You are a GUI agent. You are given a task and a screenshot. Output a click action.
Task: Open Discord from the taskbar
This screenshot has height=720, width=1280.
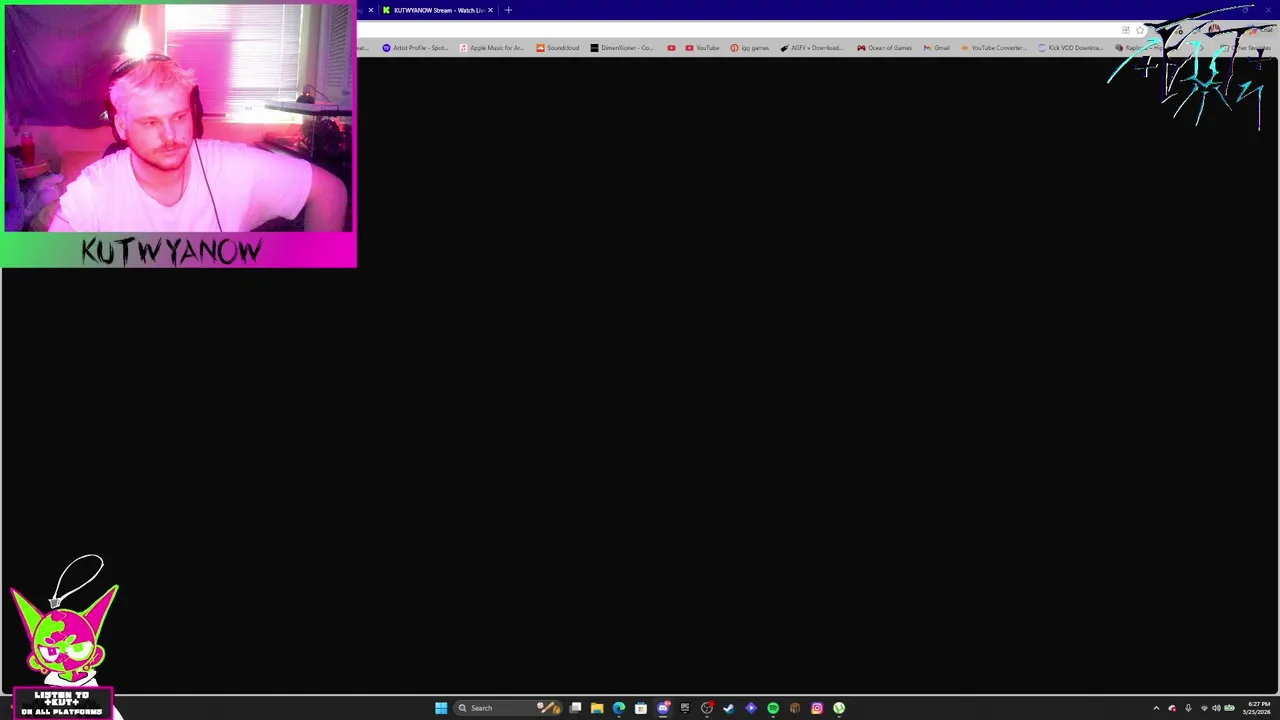[663, 708]
